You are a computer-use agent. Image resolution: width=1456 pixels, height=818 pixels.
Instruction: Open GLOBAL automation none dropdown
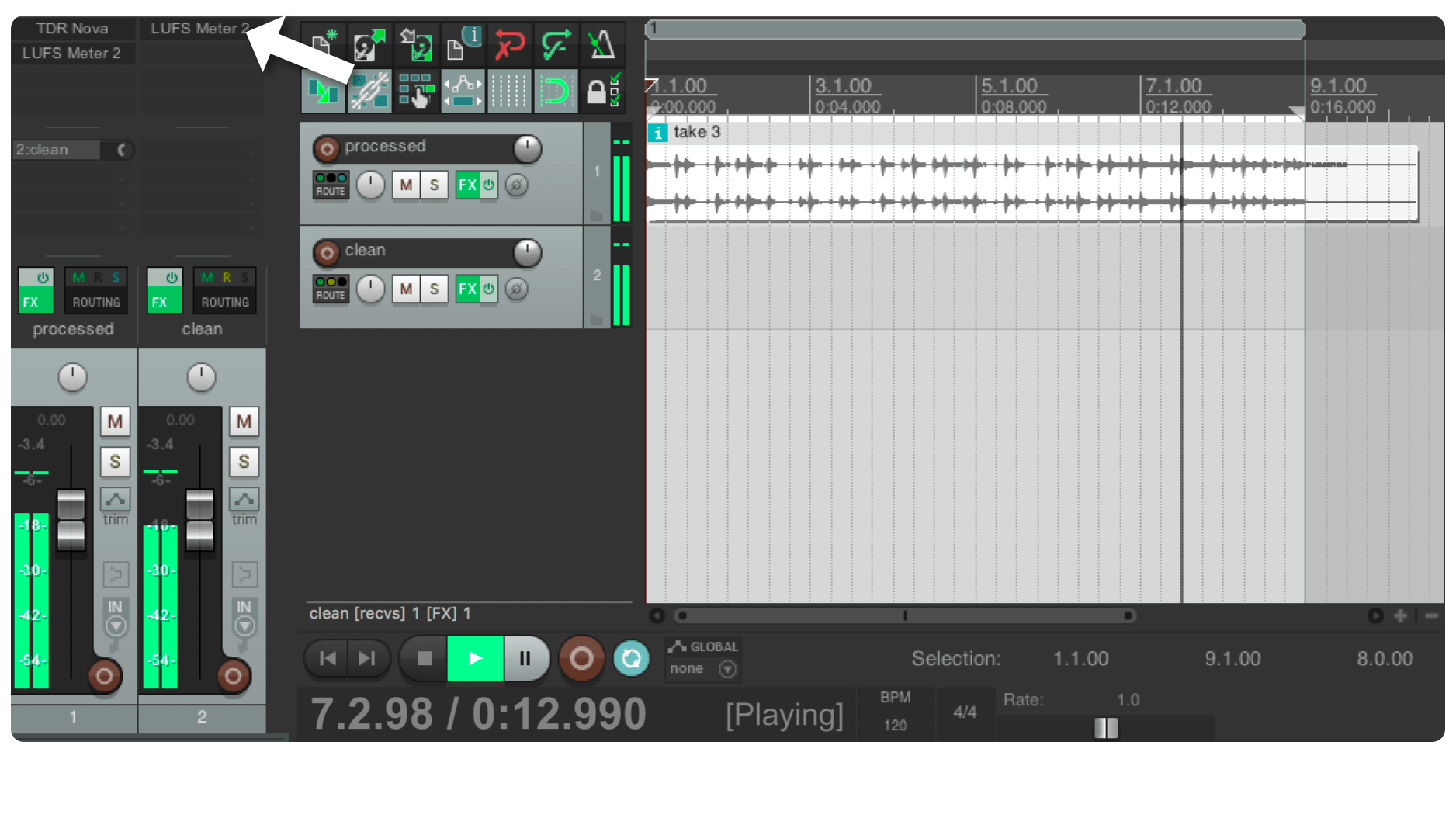click(703, 668)
